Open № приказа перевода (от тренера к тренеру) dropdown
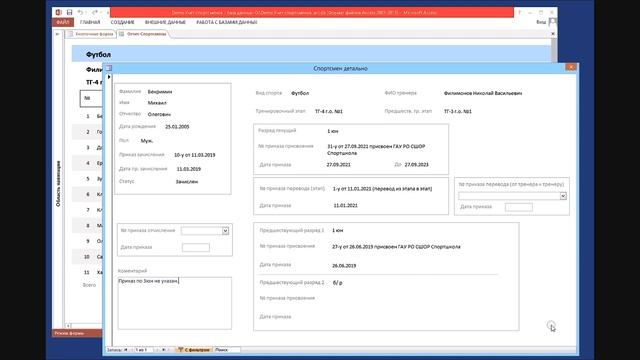Screen dimensions: 640x360 tap(563, 196)
